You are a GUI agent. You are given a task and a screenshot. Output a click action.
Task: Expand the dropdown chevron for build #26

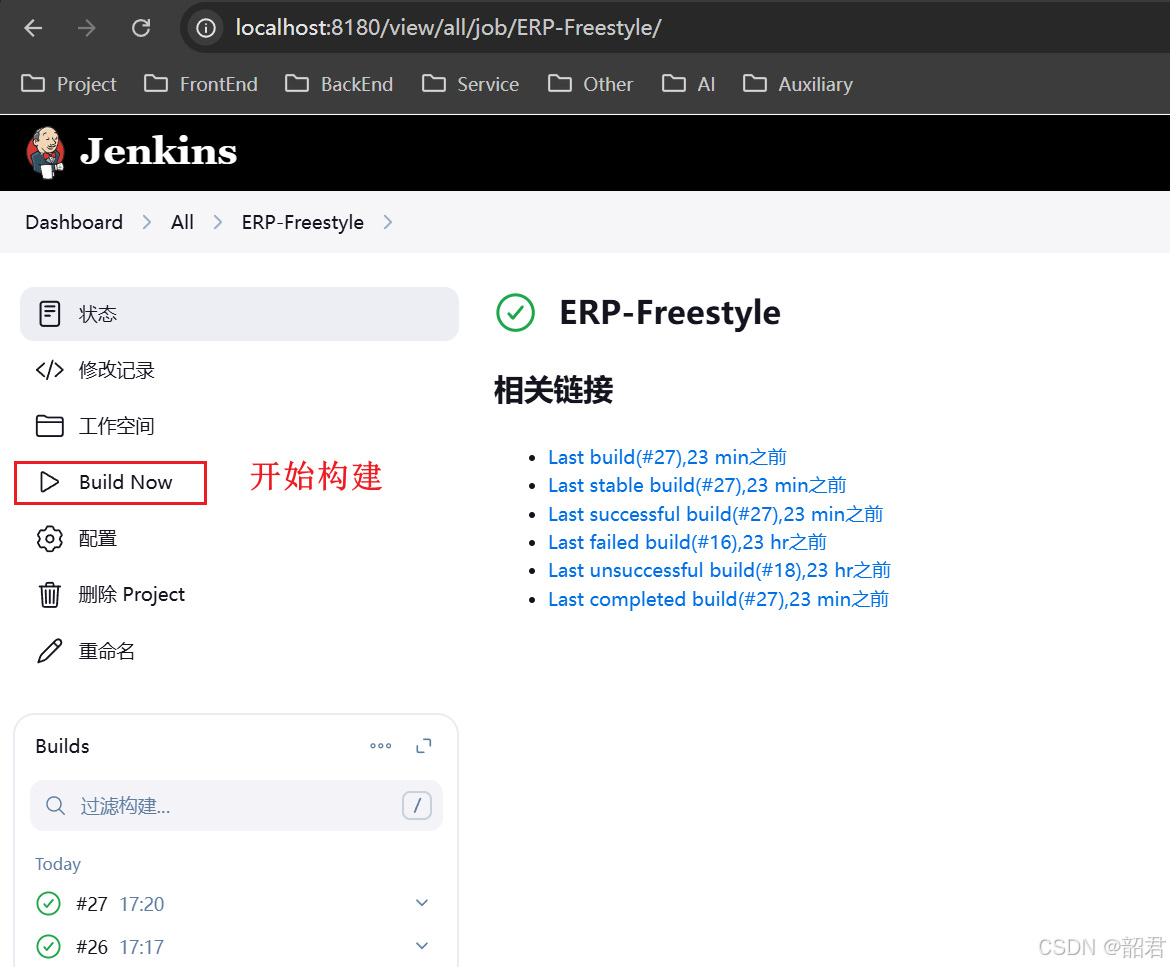tap(422, 945)
